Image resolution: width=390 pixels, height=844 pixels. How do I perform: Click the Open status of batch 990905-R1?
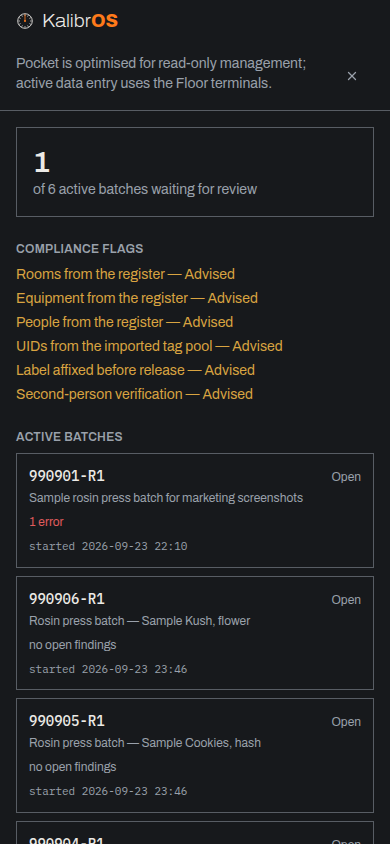tap(346, 722)
